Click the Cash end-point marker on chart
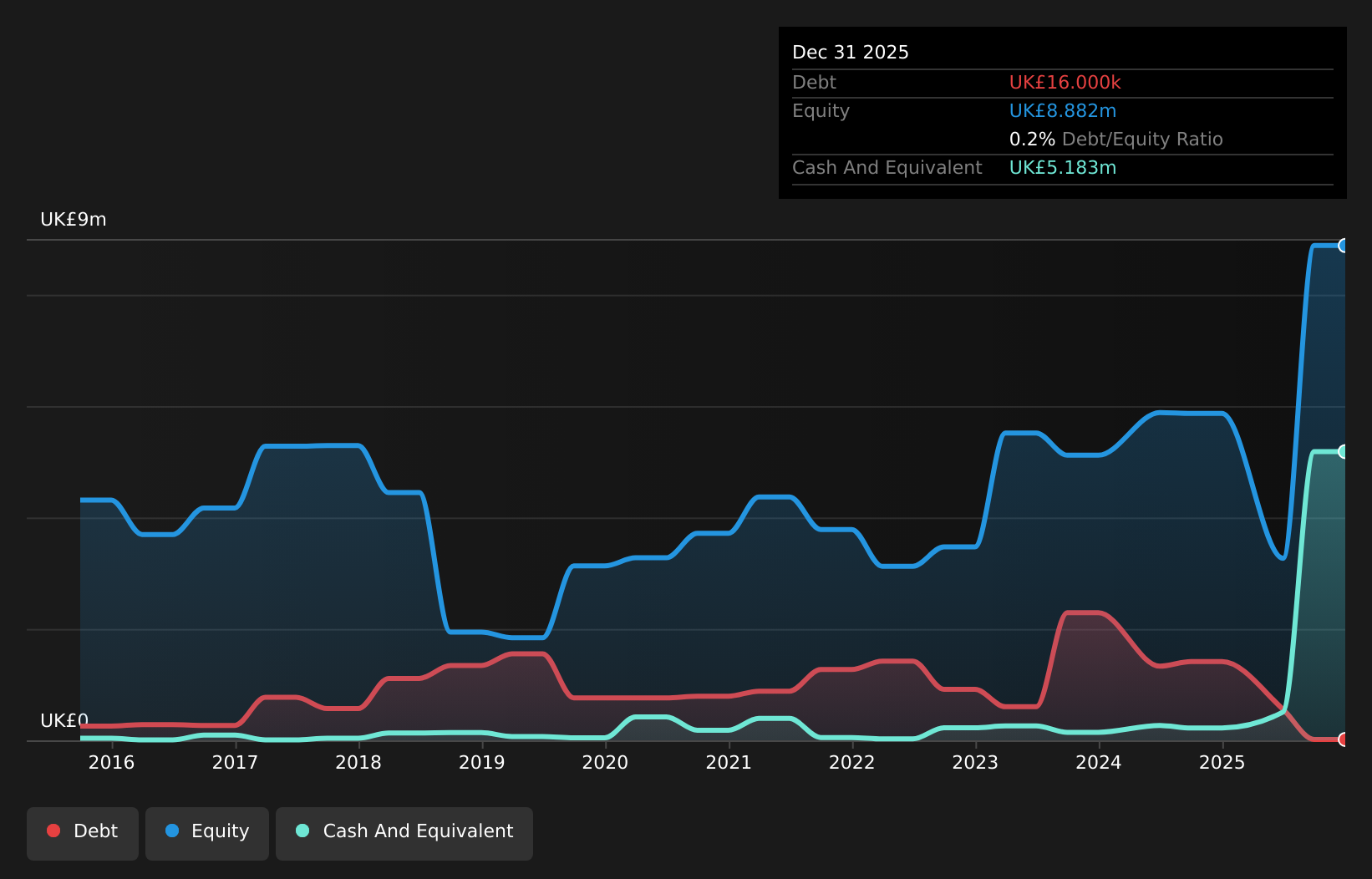 pos(1344,451)
